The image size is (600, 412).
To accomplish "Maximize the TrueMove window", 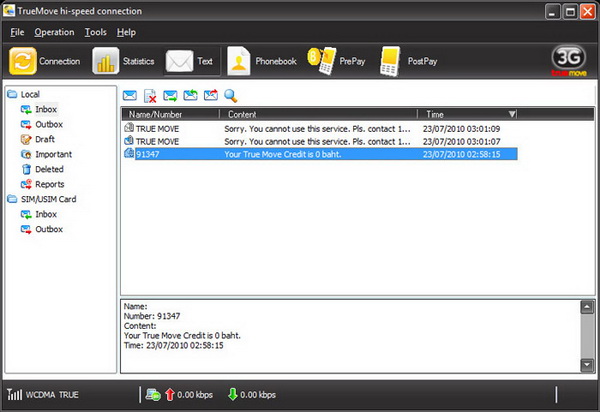I will click(570, 12).
